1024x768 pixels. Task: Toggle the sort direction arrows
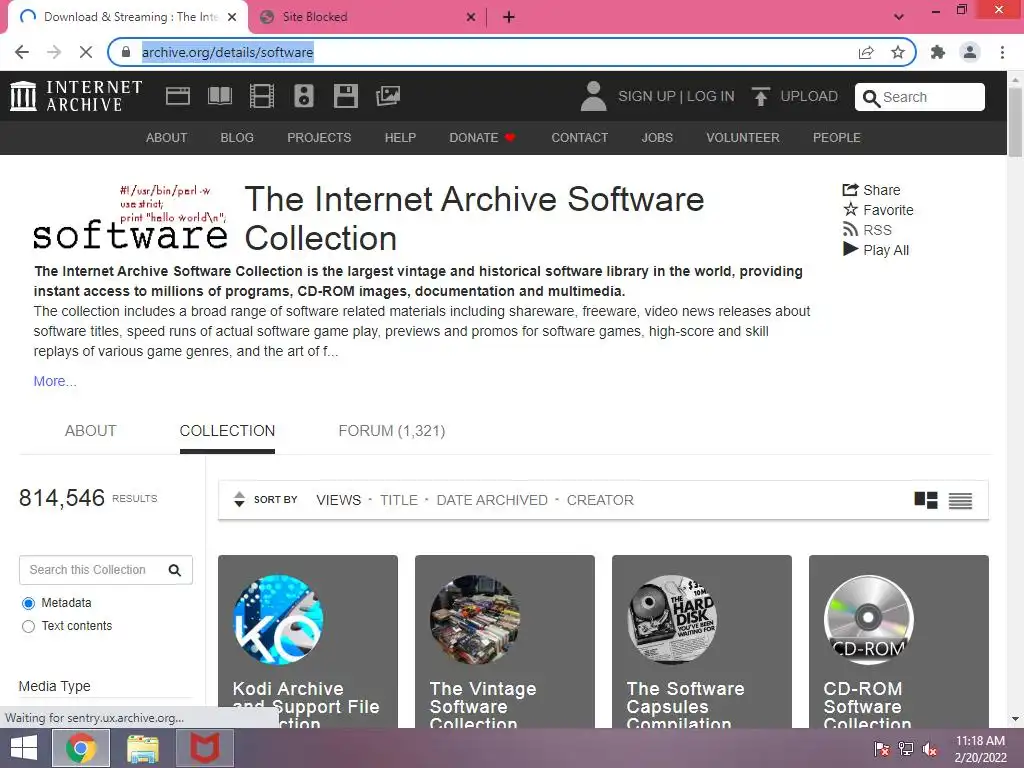click(240, 500)
